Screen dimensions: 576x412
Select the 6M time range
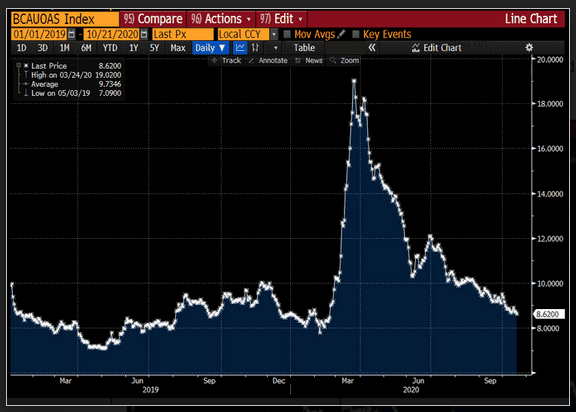coord(86,48)
